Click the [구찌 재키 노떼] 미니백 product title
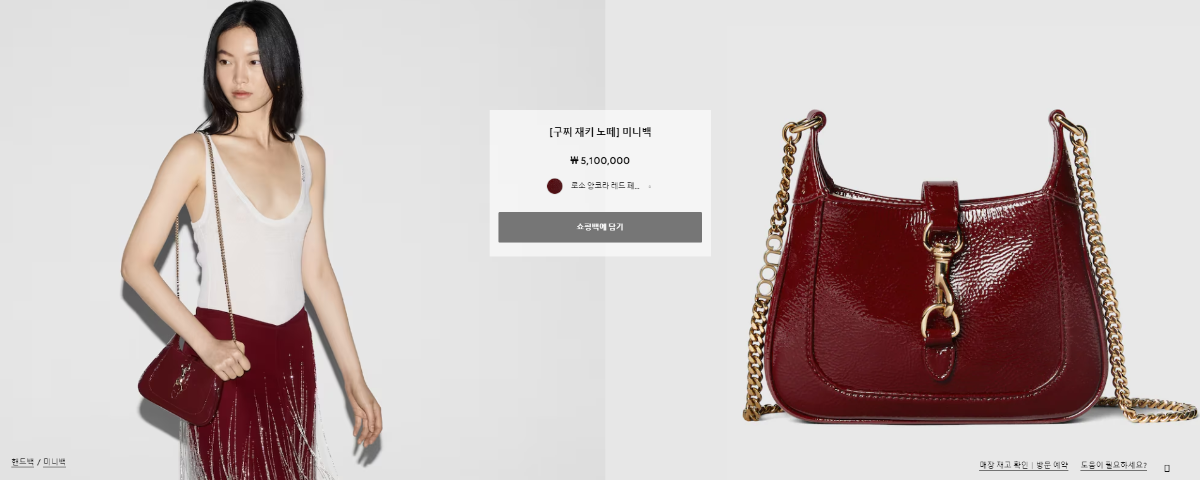The height and width of the screenshot is (480, 1200). point(600,132)
